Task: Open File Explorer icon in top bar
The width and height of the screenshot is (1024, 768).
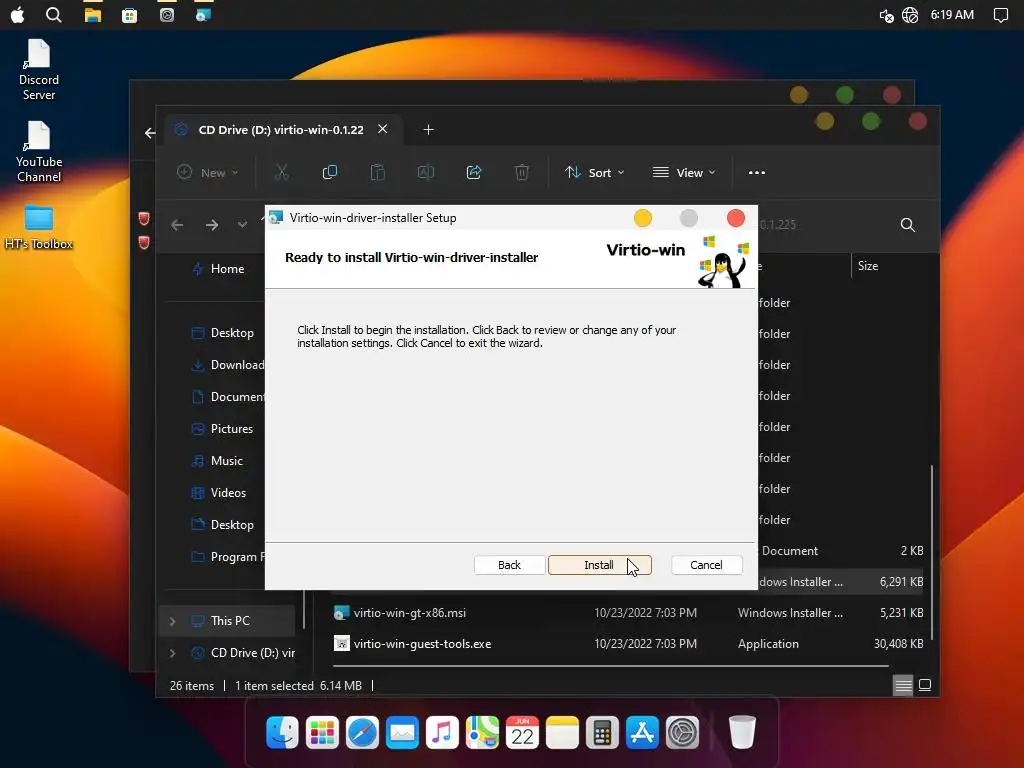Action: pyautogui.click(x=93, y=14)
